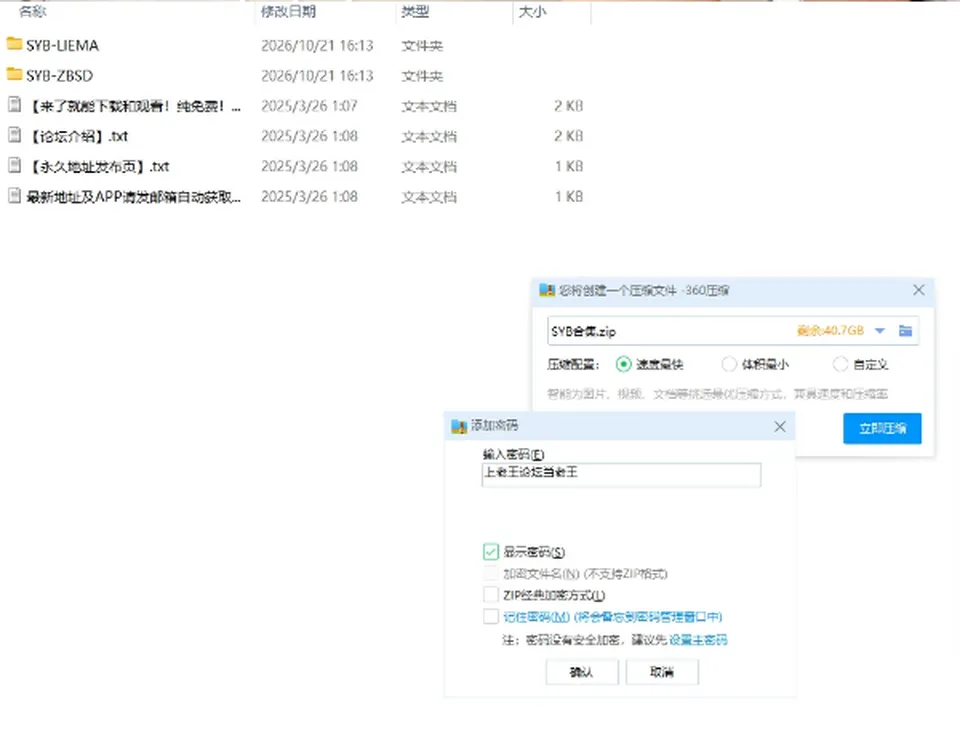
Task: Select the 自定义 compression option
Action: pos(840,364)
